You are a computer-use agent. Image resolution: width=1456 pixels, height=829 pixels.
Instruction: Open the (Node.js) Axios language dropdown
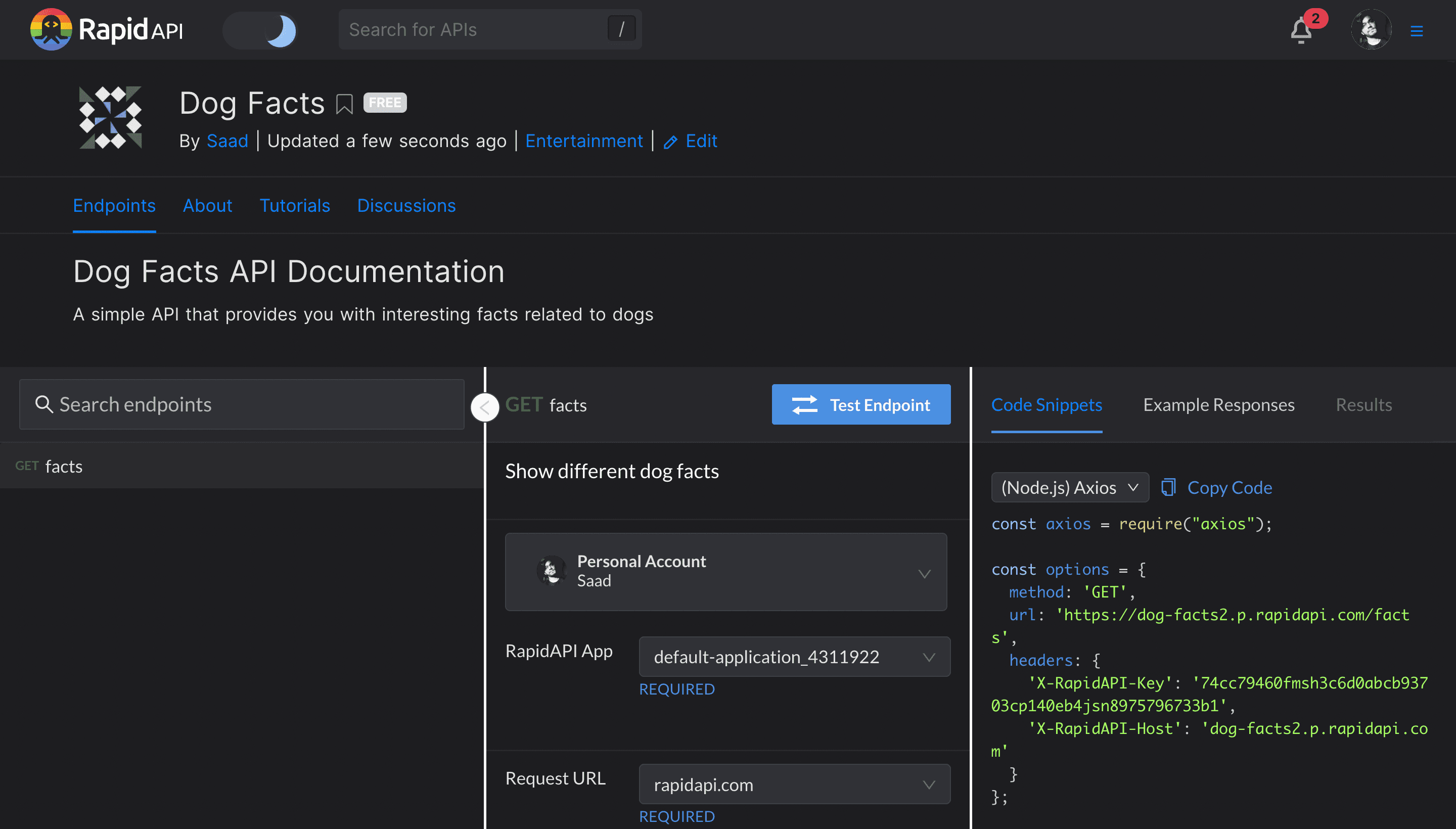1070,487
